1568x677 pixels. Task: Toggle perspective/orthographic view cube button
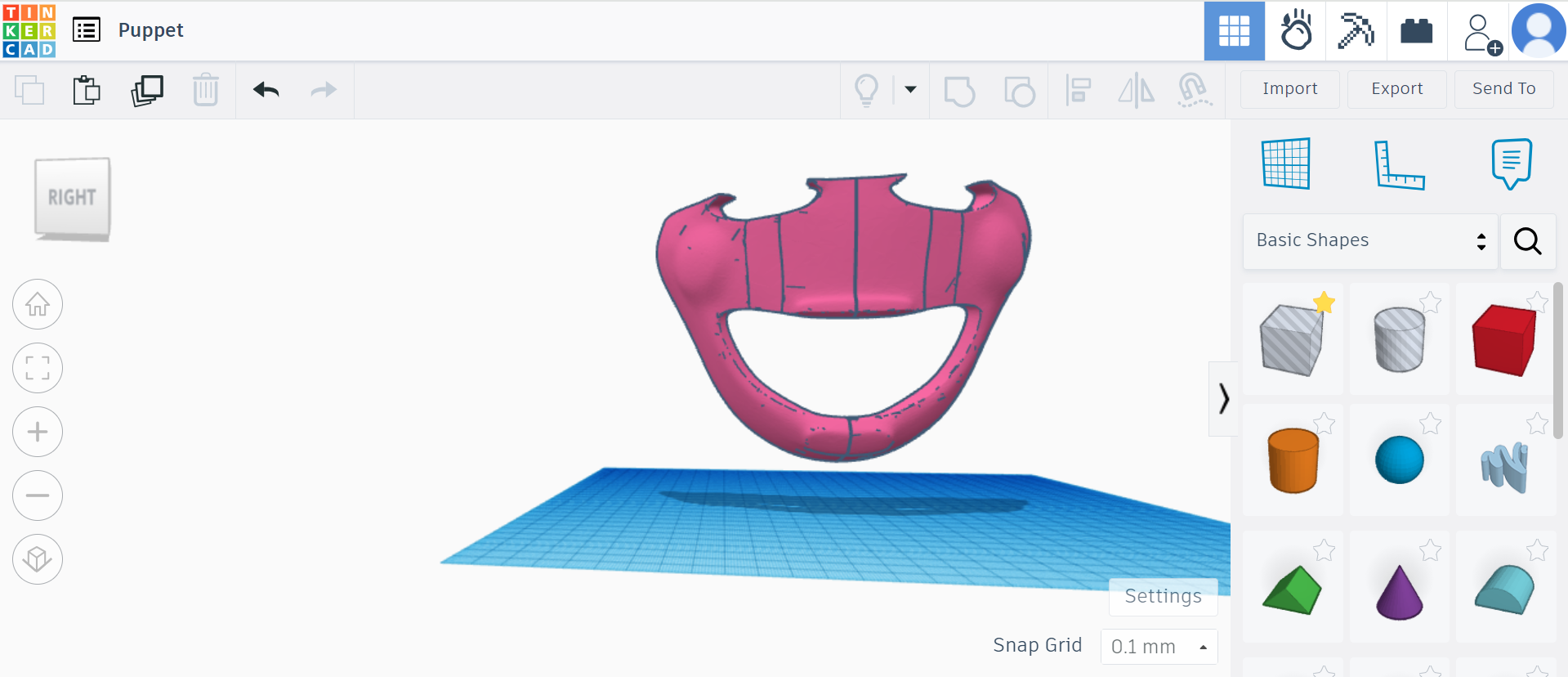[x=38, y=559]
